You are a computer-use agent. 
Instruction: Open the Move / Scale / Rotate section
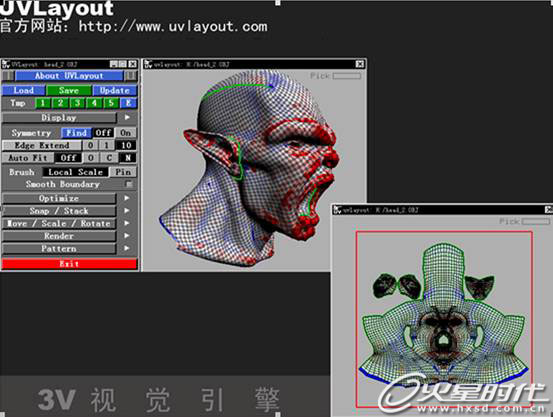[x=59, y=224]
